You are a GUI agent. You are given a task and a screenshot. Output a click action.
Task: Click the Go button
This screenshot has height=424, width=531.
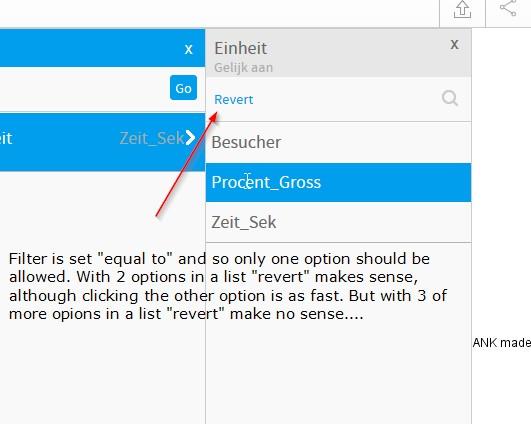pos(183,88)
